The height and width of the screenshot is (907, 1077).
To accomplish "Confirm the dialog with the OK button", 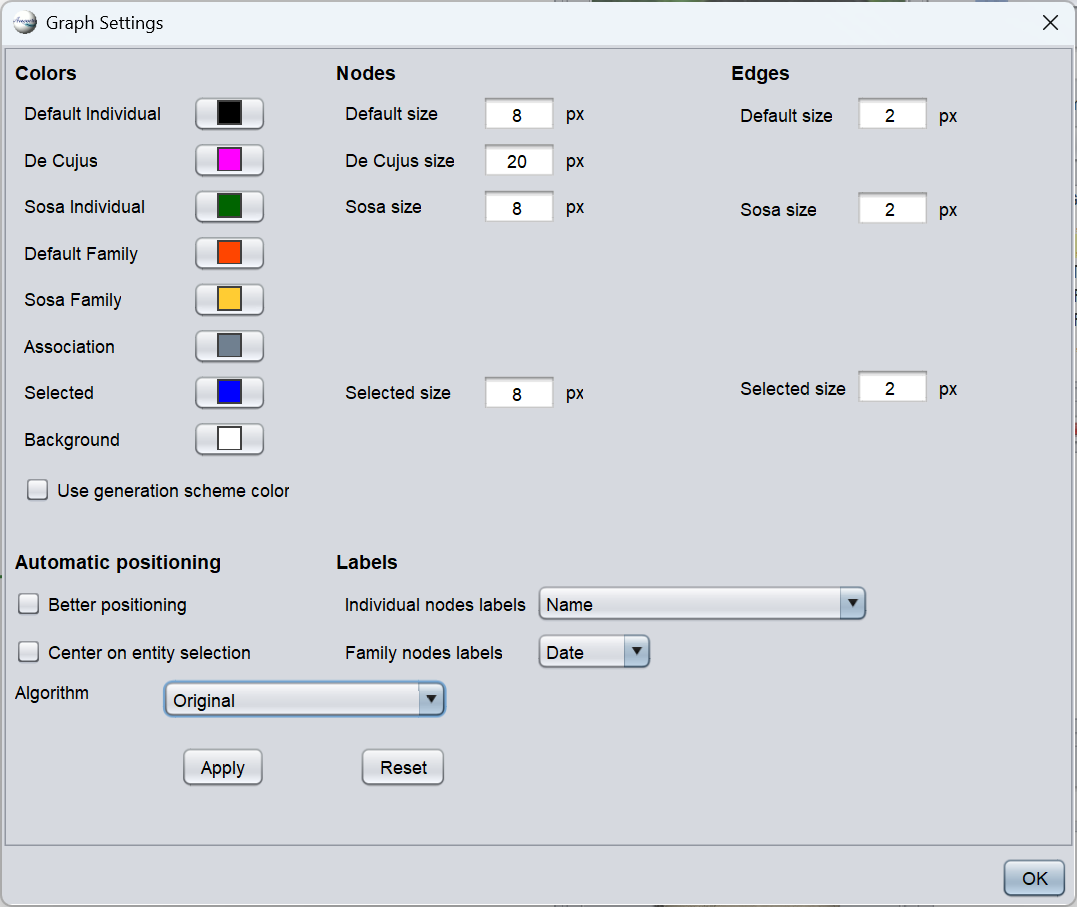I will click(x=1034, y=878).
